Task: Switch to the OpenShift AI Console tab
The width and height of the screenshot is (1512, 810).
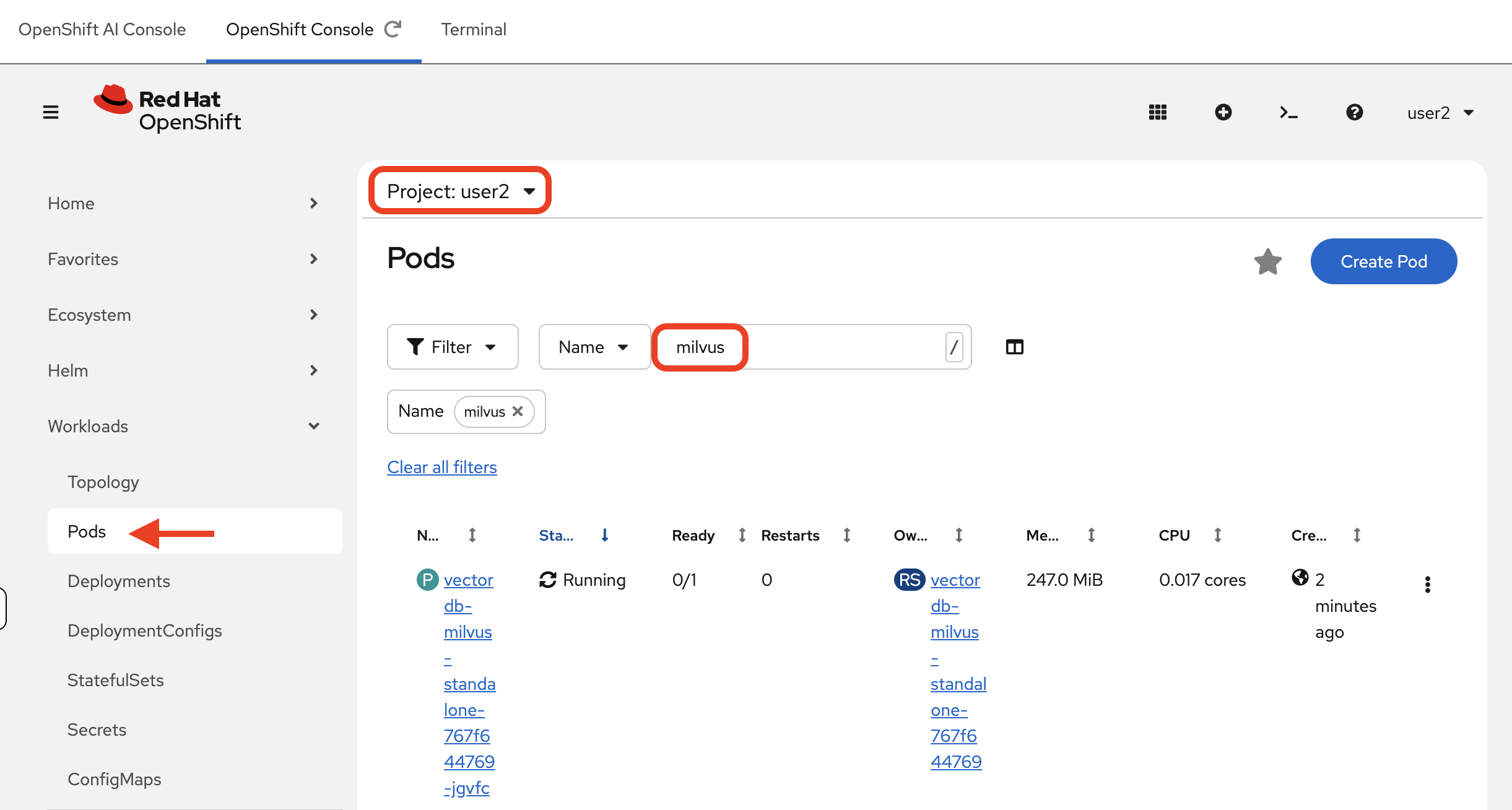Action: 102,29
